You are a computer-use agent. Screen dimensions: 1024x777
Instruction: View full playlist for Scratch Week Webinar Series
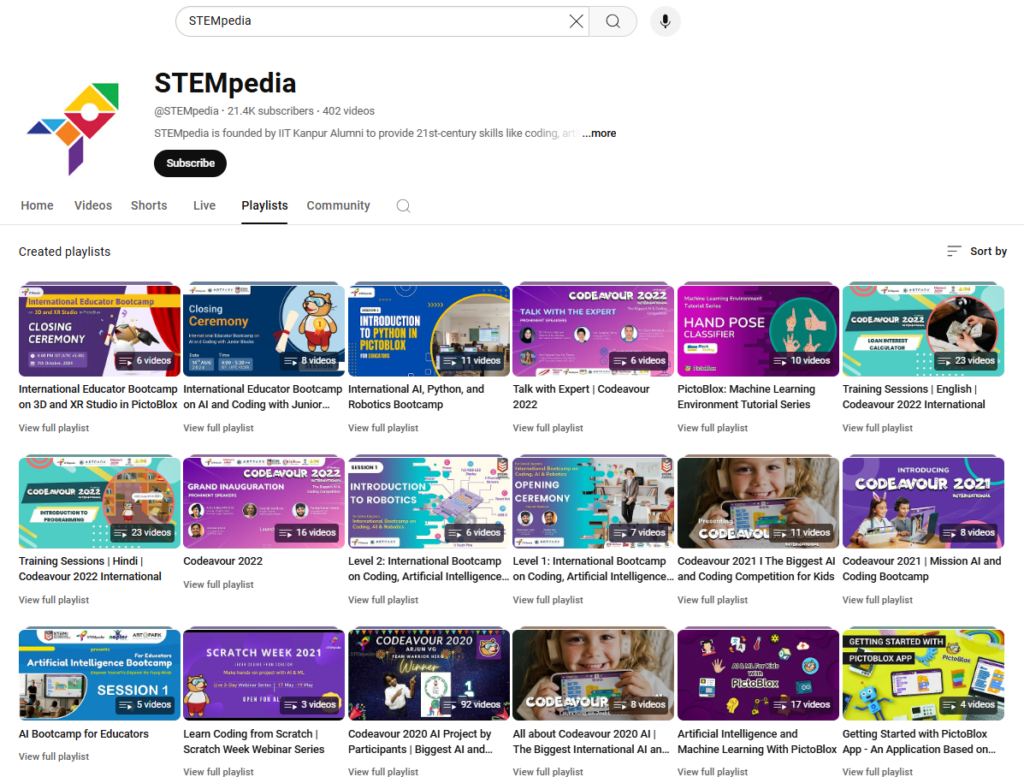click(x=218, y=772)
